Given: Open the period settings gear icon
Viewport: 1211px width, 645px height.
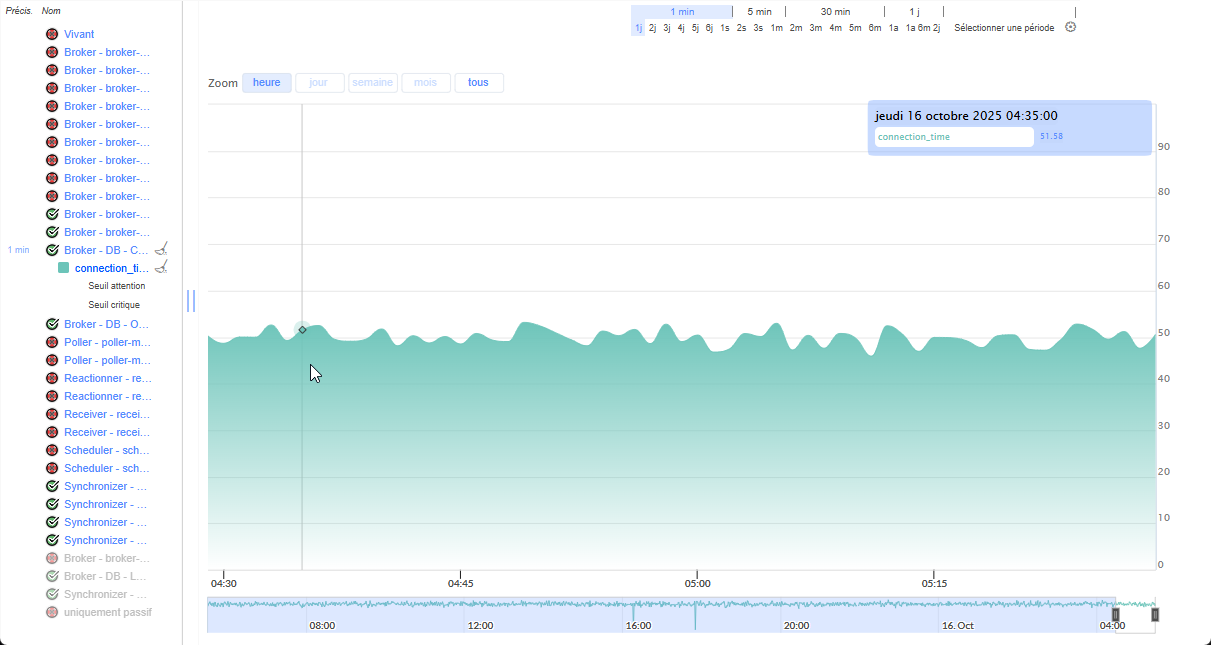Looking at the screenshot, I should pos(1070,27).
